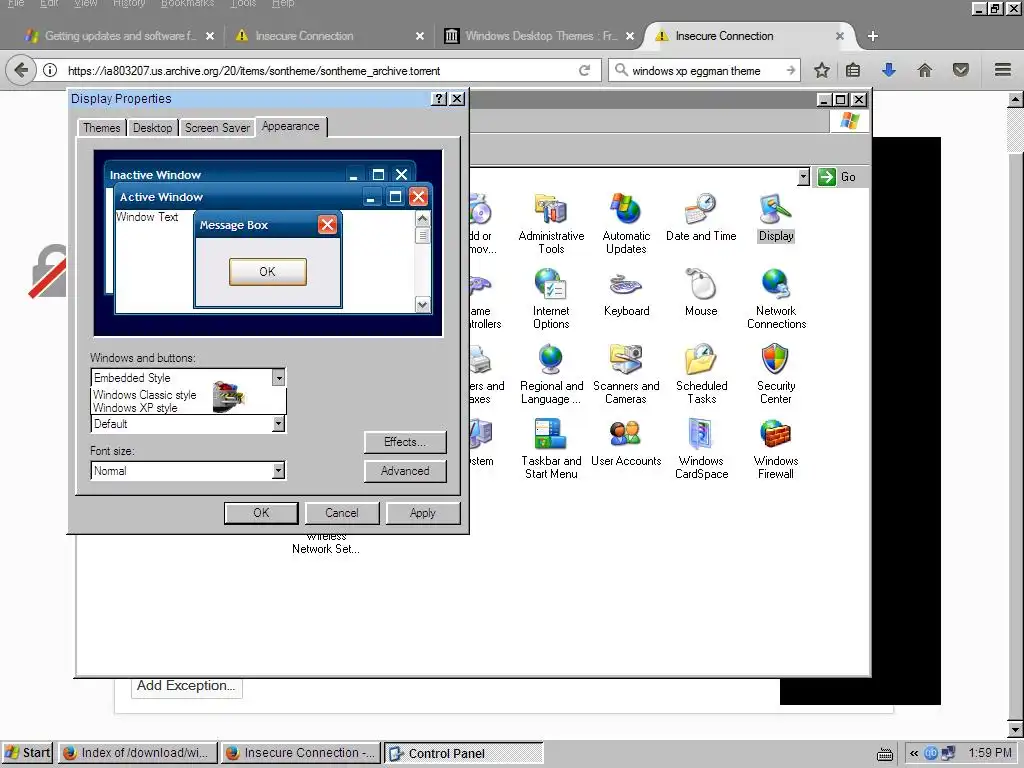
Task: Open Windows CardSpace icon
Action: (701, 449)
